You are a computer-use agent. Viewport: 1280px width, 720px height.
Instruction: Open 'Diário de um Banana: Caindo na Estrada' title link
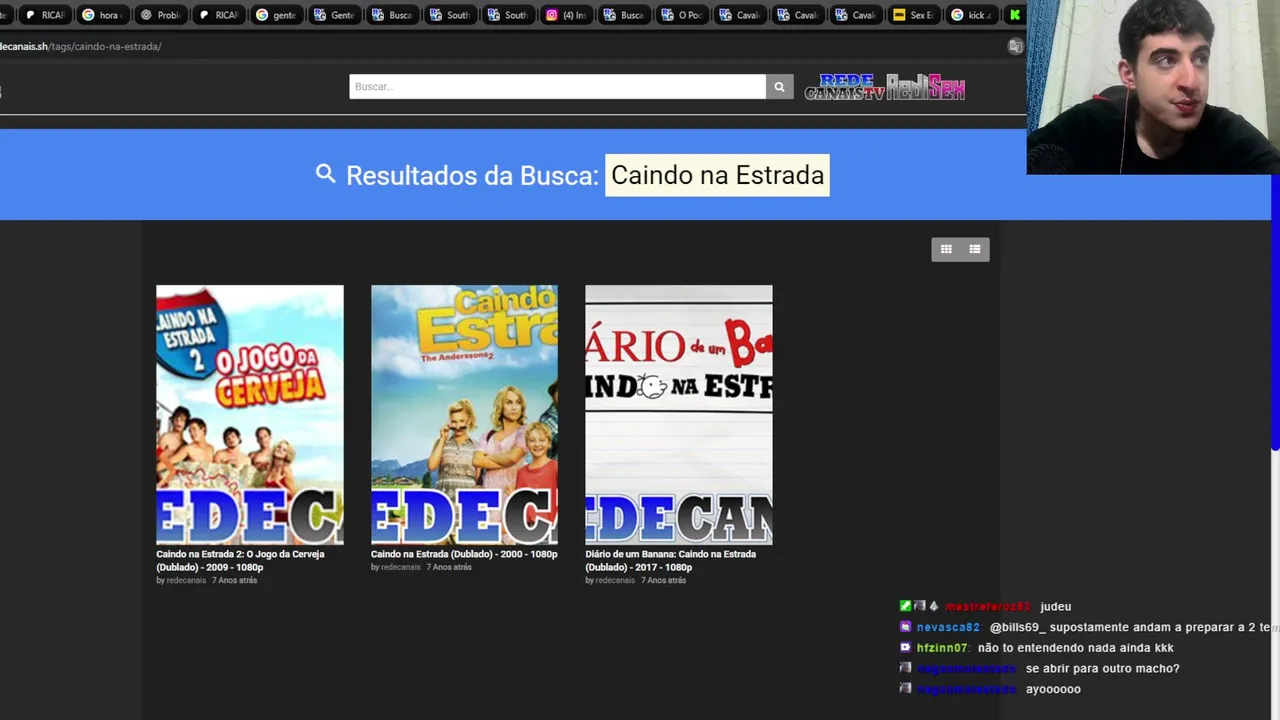(670, 560)
